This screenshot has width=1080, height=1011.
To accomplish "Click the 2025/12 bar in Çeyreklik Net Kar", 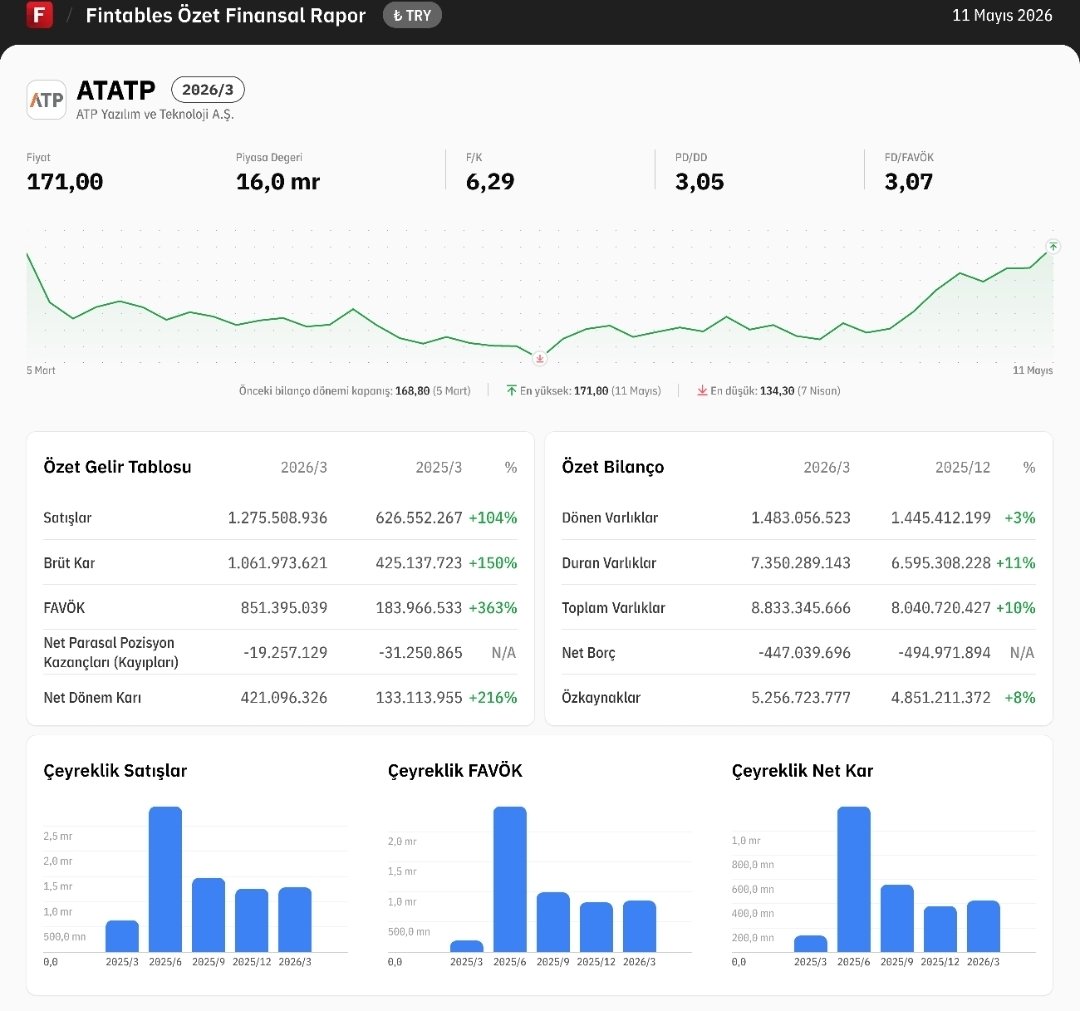I will (x=940, y=930).
